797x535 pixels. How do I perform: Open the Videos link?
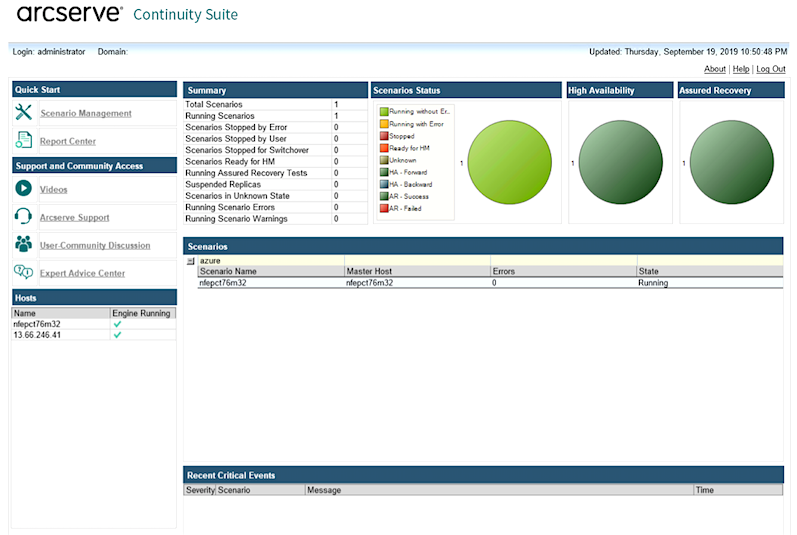(x=53, y=190)
